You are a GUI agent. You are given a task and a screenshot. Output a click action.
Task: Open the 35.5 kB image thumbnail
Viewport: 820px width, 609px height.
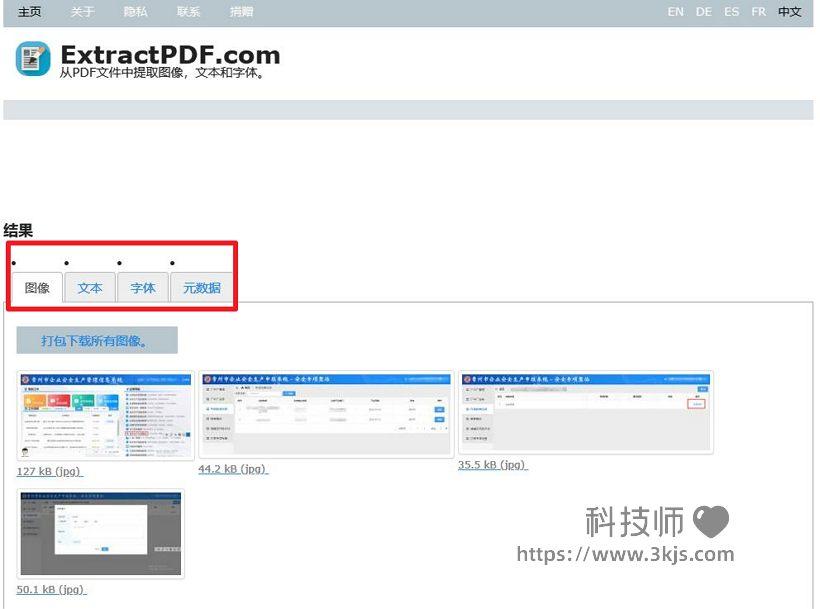pos(586,412)
